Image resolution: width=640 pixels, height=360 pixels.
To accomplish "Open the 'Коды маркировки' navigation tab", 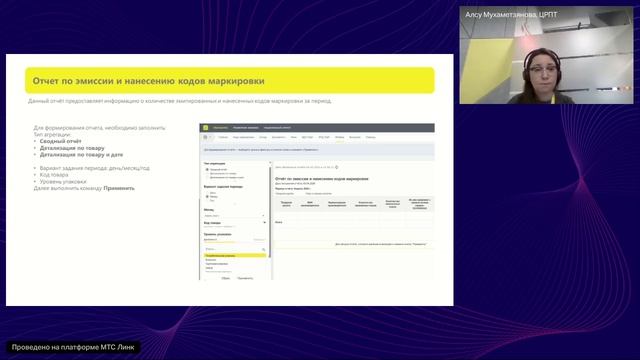I will (243, 137).
